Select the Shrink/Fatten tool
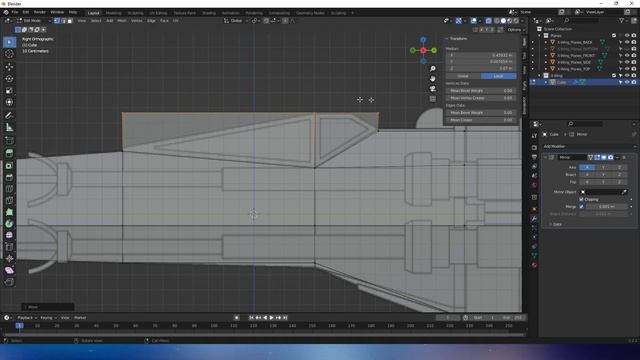The image size is (640, 360). click(9, 258)
